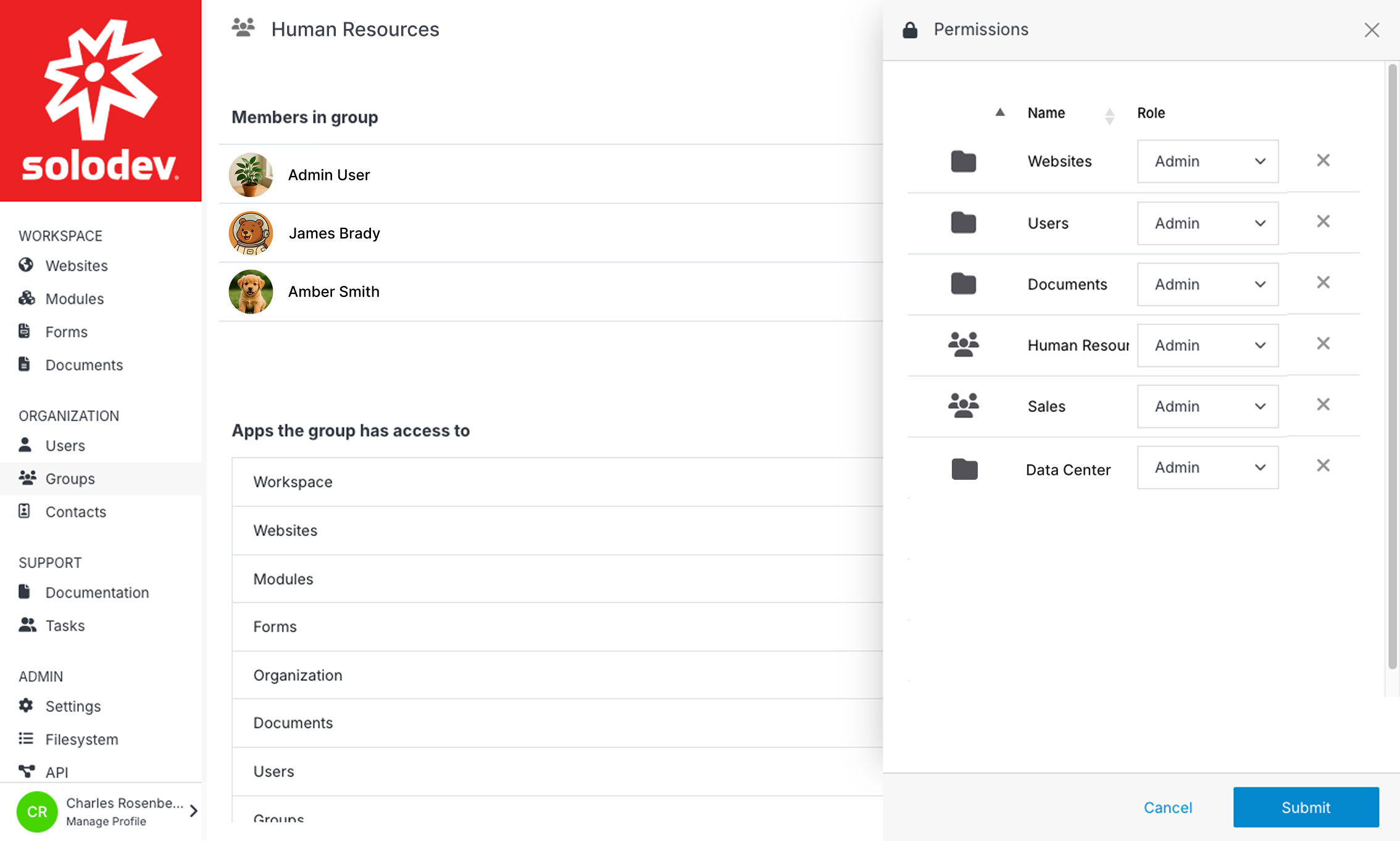Open the Role dropdown for Documents
This screenshot has height=841, width=1400.
click(x=1207, y=284)
